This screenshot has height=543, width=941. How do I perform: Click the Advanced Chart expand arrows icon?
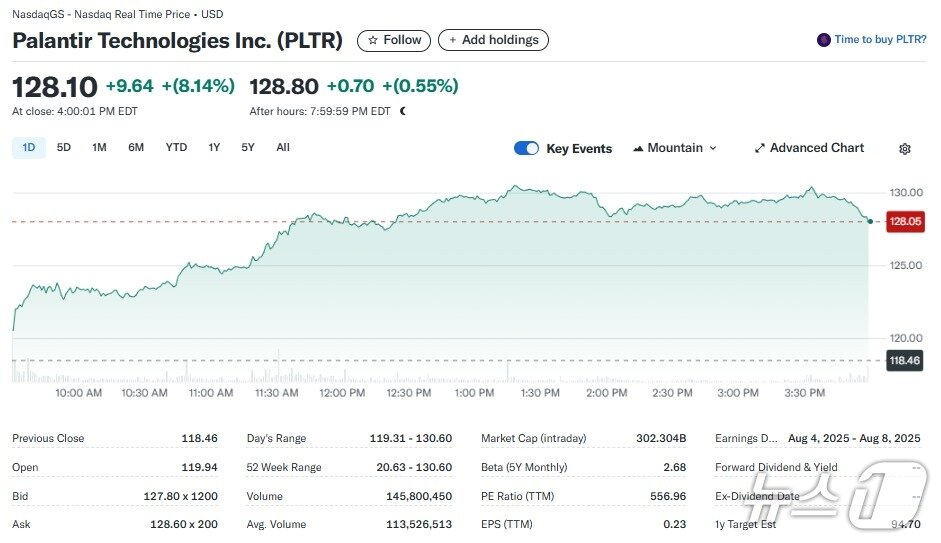760,148
